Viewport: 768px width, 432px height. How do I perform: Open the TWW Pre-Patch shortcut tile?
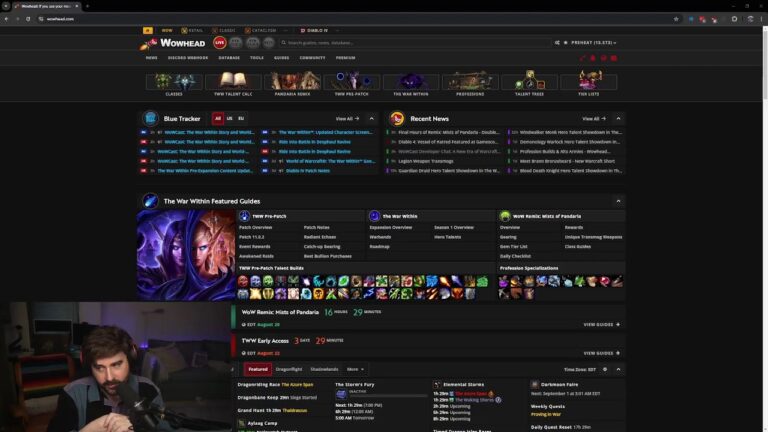pyautogui.click(x=352, y=83)
